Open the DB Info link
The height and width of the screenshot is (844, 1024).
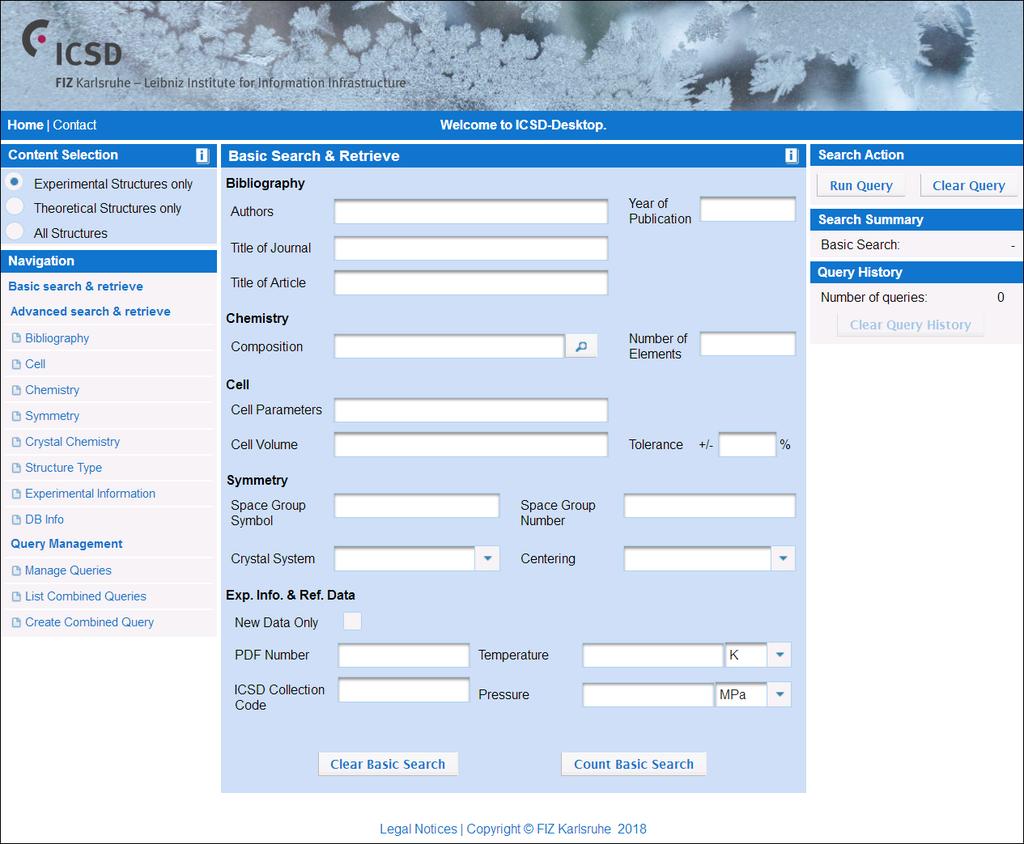click(x=44, y=520)
